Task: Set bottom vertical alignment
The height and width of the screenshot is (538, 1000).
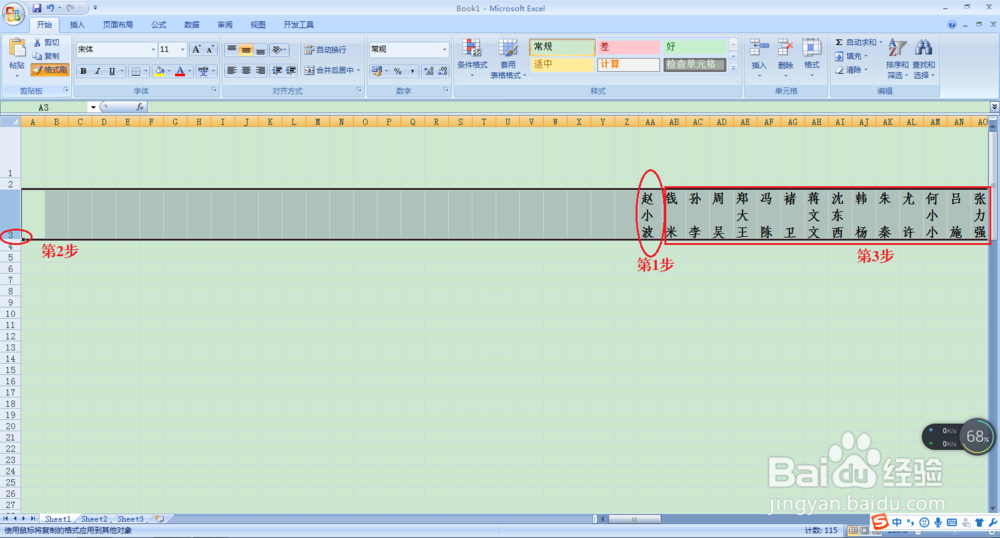Action: coord(260,49)
